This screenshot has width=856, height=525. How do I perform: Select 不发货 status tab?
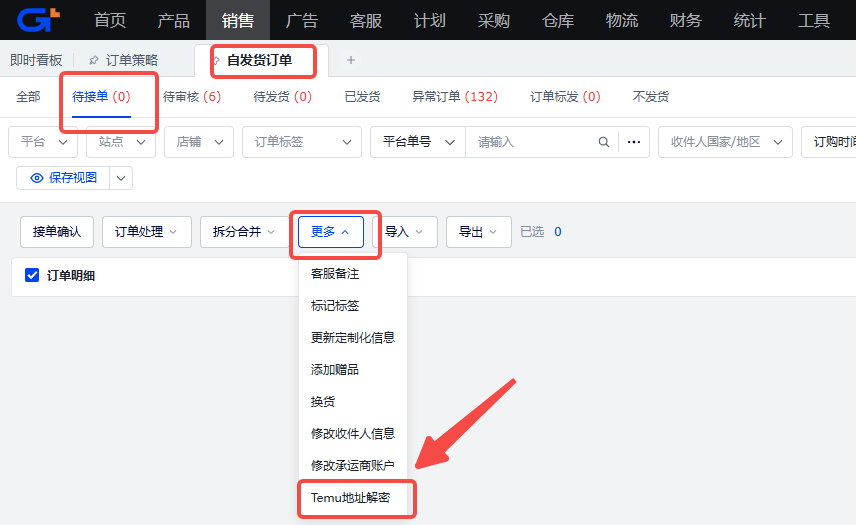coord(651,97)
